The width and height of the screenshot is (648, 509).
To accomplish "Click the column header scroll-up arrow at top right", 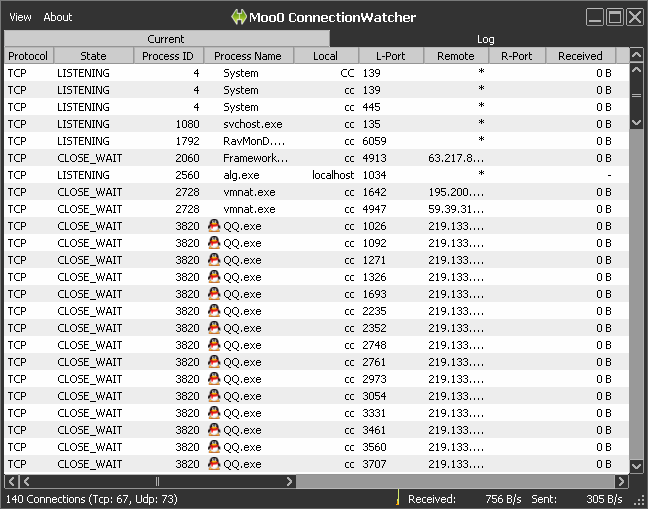I will click(x=636, y=55).
